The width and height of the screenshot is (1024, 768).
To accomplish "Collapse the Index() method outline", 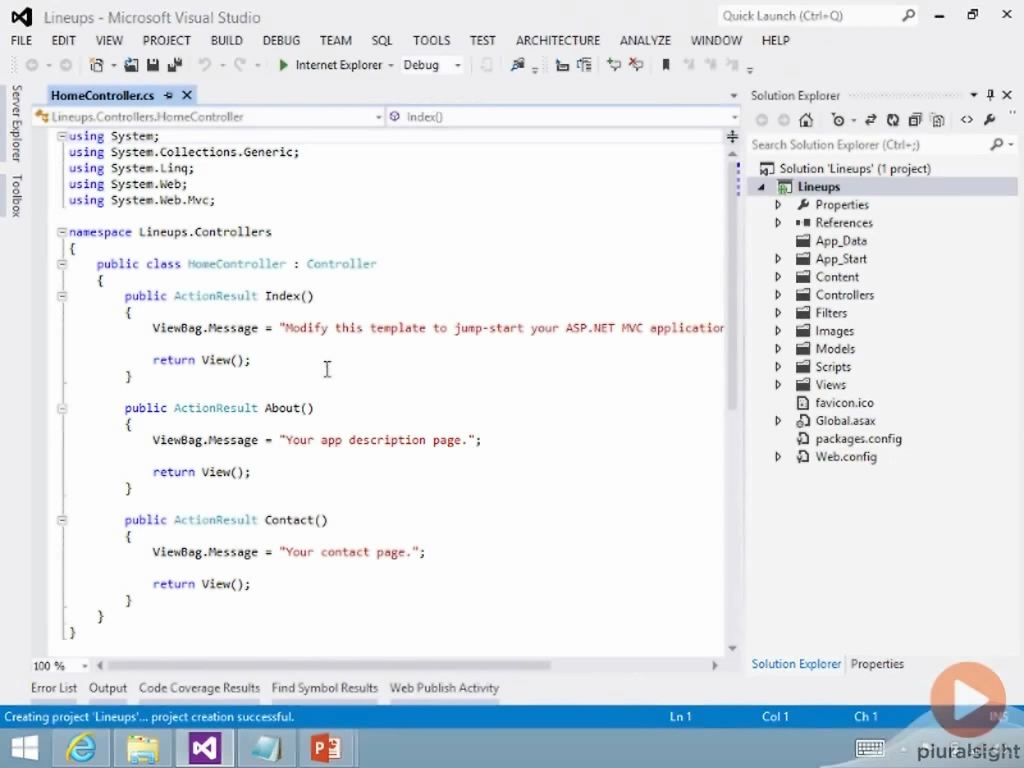I will click(61, 296).
